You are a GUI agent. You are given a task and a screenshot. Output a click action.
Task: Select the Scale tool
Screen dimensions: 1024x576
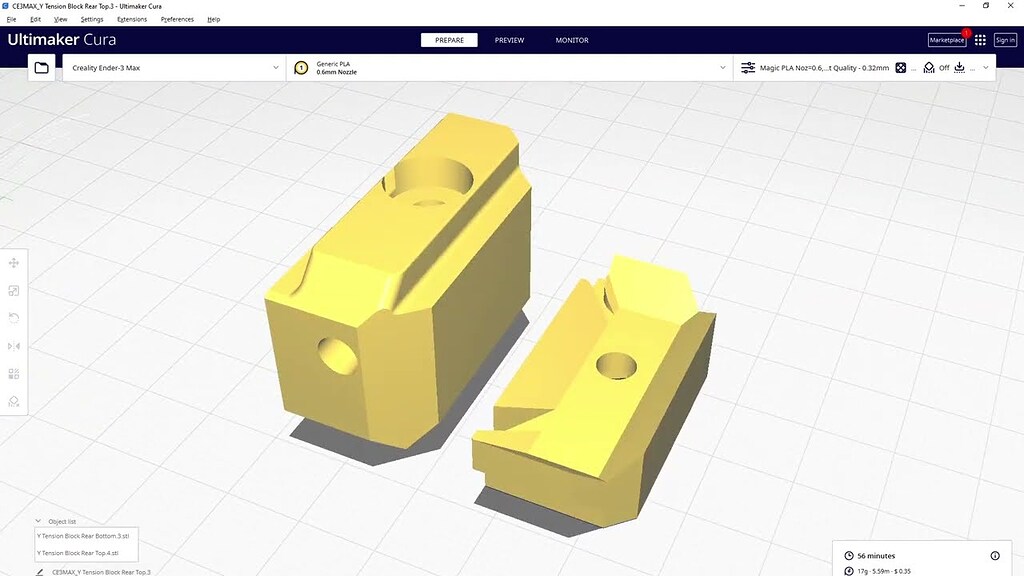click(14, 290)
